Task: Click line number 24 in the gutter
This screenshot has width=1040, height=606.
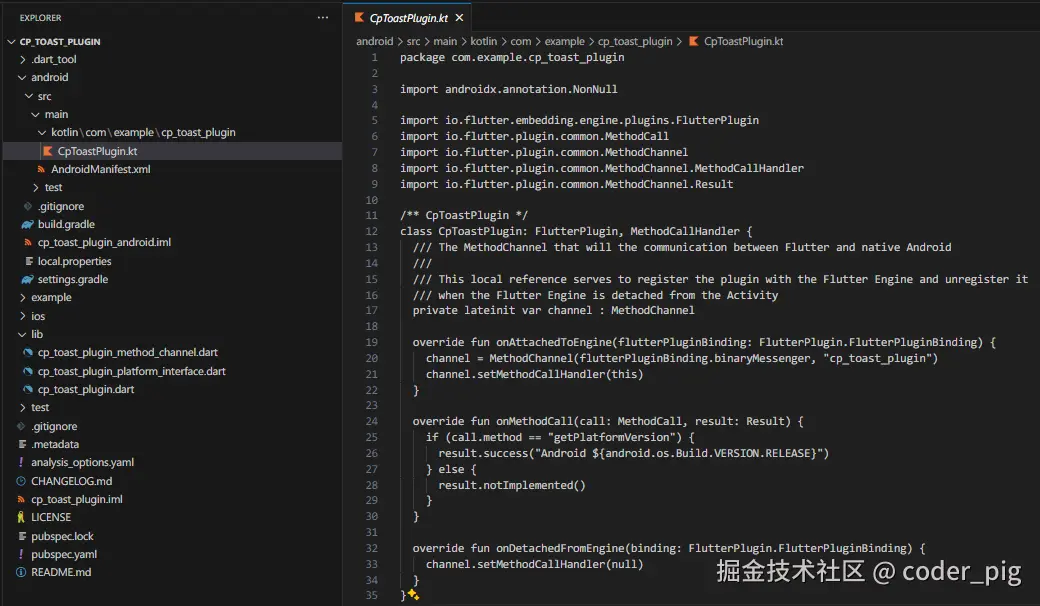Action: [371, 421]
